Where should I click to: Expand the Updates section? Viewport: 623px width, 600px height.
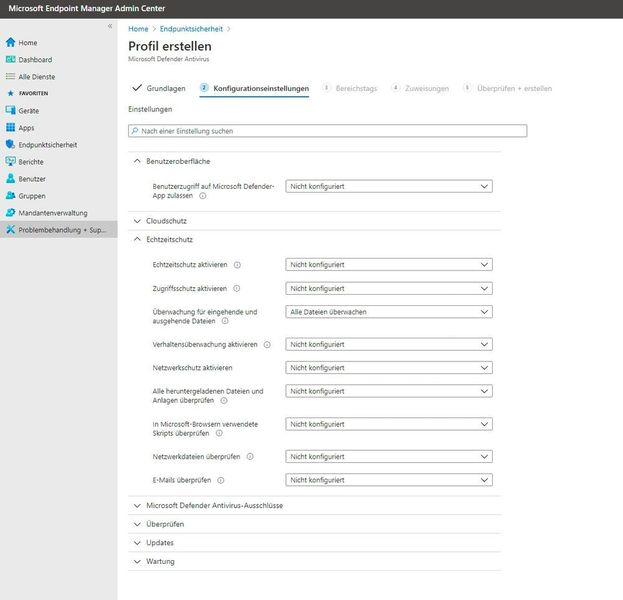coord(137,543)
